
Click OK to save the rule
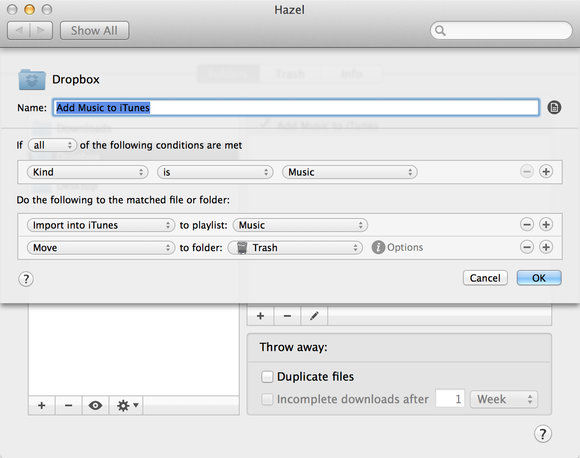coord(539,278)
